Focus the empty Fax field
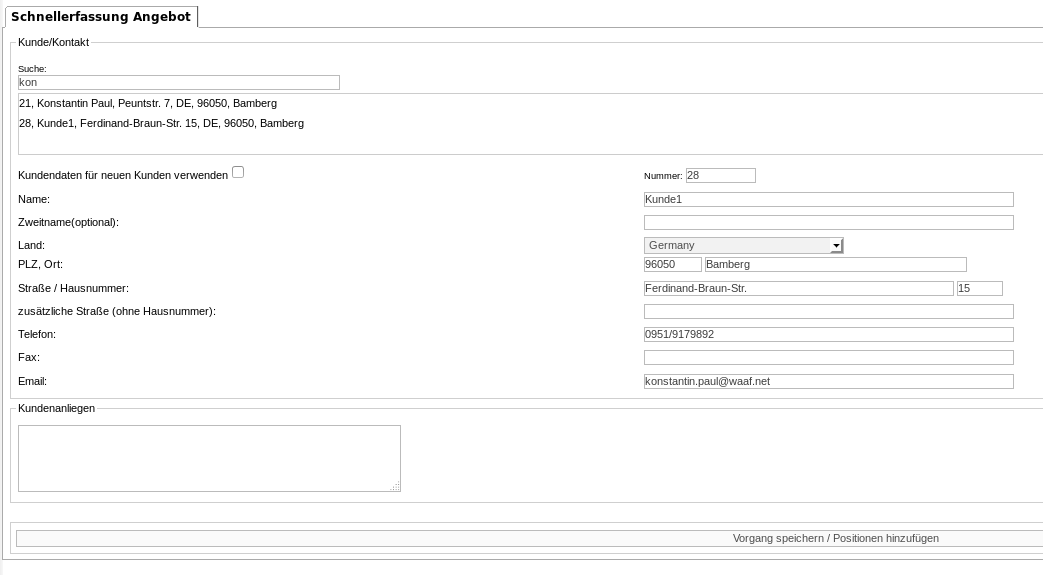 [828, 357]
